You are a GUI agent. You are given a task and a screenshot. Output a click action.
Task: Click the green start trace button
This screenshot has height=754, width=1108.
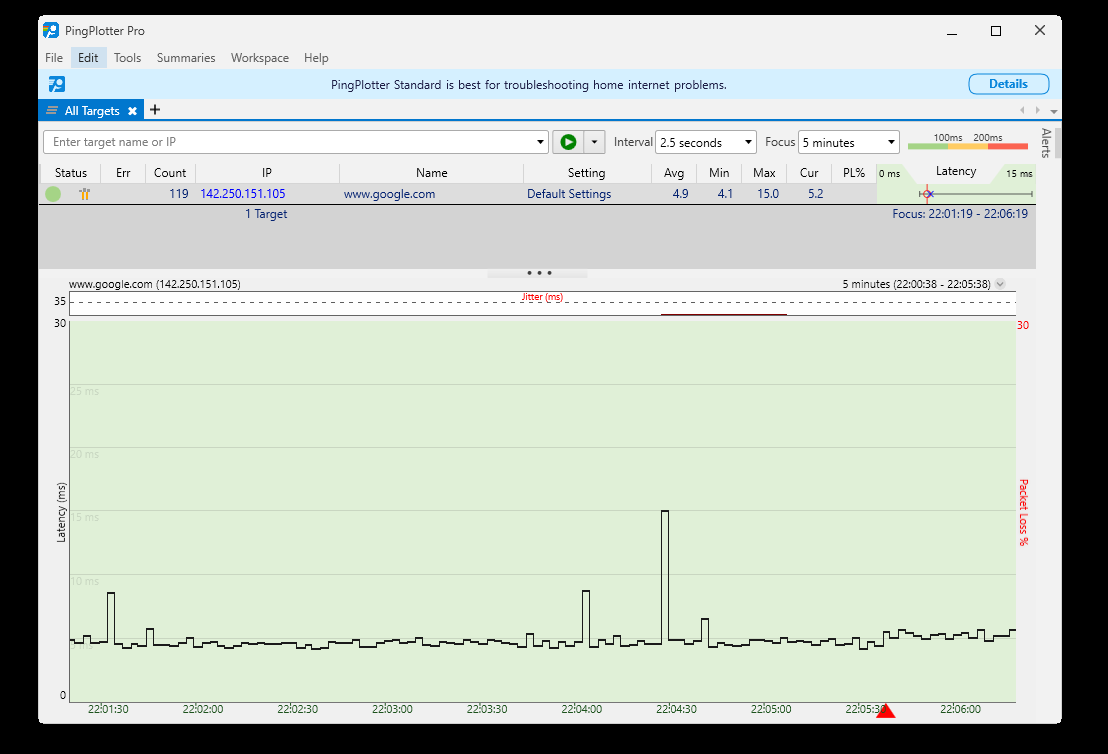coord(568,142)
